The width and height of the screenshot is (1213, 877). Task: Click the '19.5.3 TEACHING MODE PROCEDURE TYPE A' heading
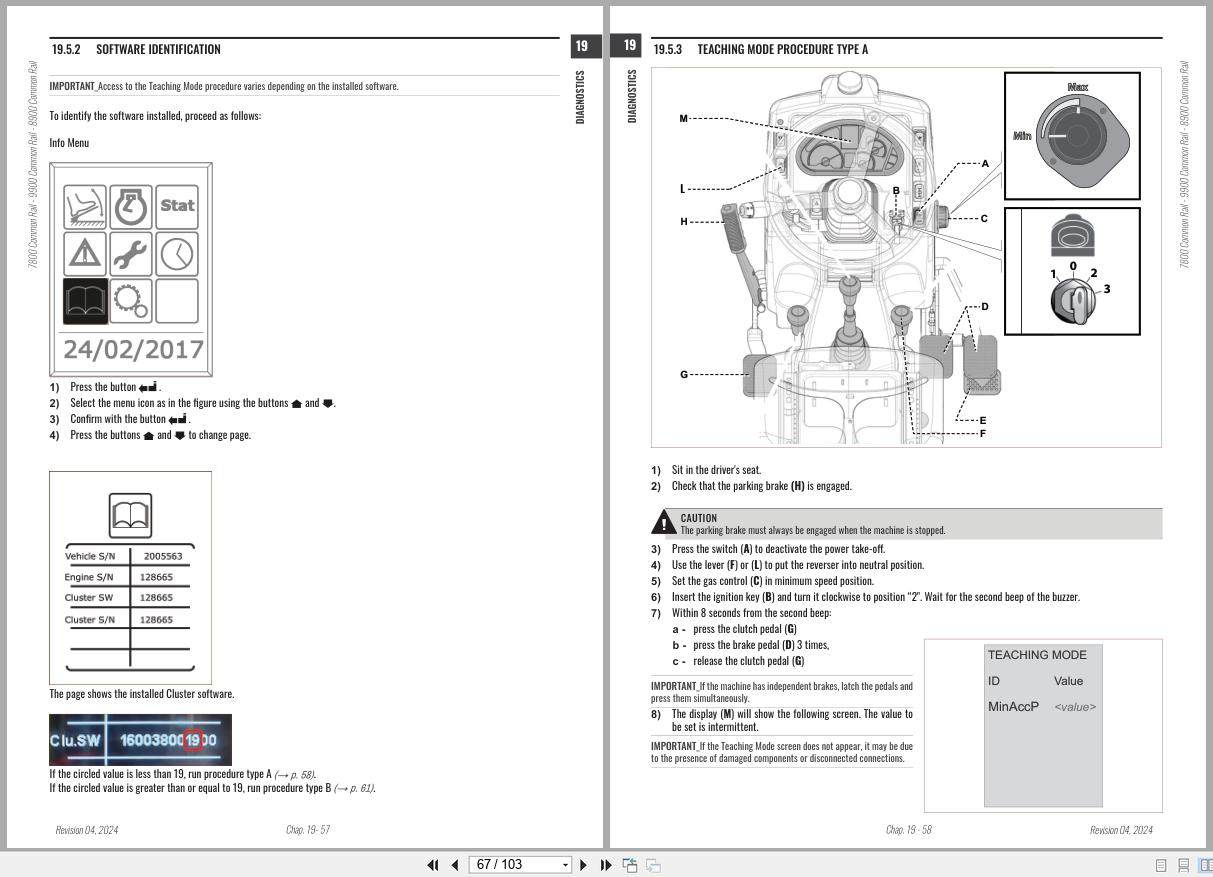[760, 49]
